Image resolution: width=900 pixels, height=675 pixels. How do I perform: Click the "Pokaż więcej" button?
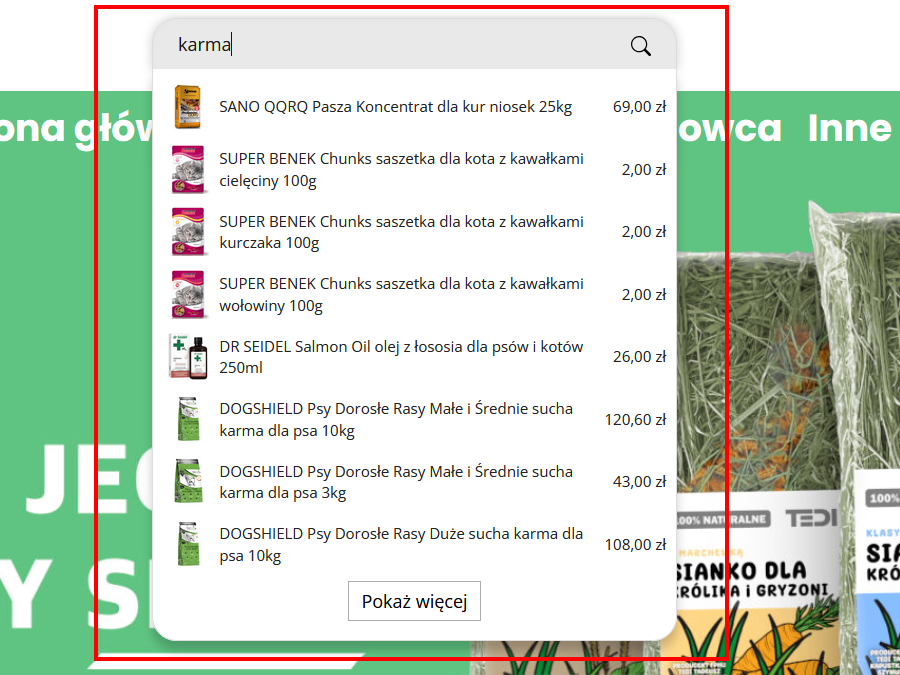pos(414,601)
